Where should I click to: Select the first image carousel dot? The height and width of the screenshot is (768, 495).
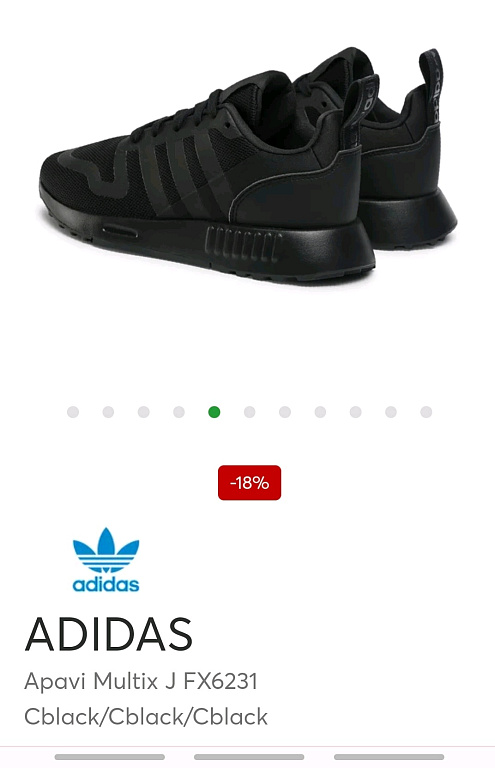pos(73,412)
